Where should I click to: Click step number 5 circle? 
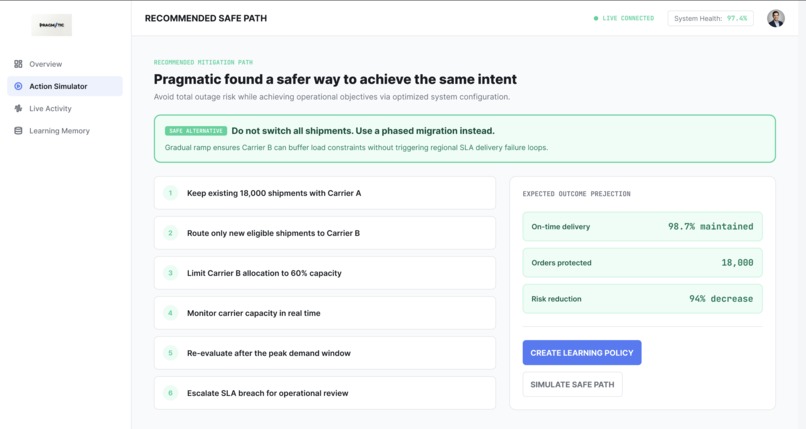pos(171,353)
